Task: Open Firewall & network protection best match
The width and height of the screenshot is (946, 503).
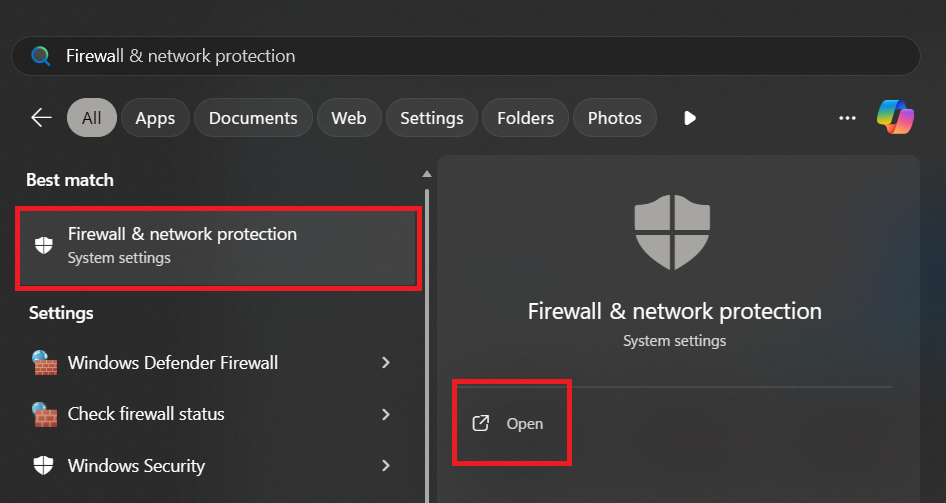Action: click(x=218, y=245)
